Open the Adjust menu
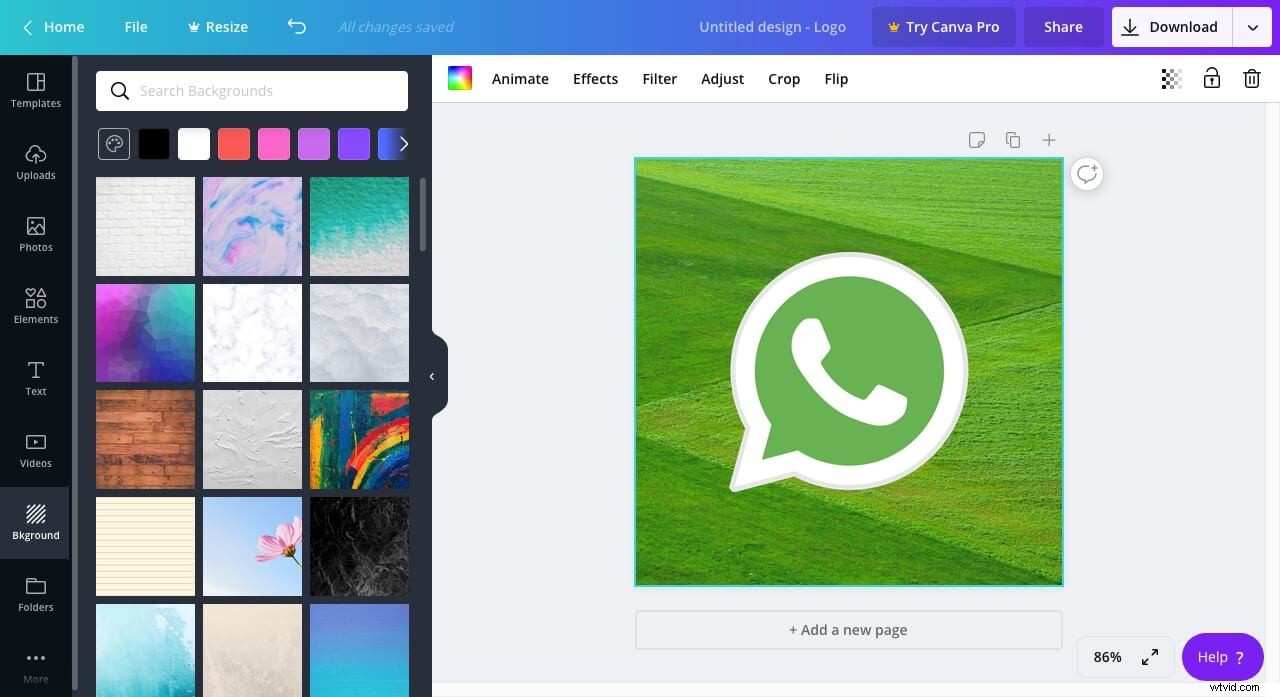Screen dimensions: 1280x697 (722, 78)
